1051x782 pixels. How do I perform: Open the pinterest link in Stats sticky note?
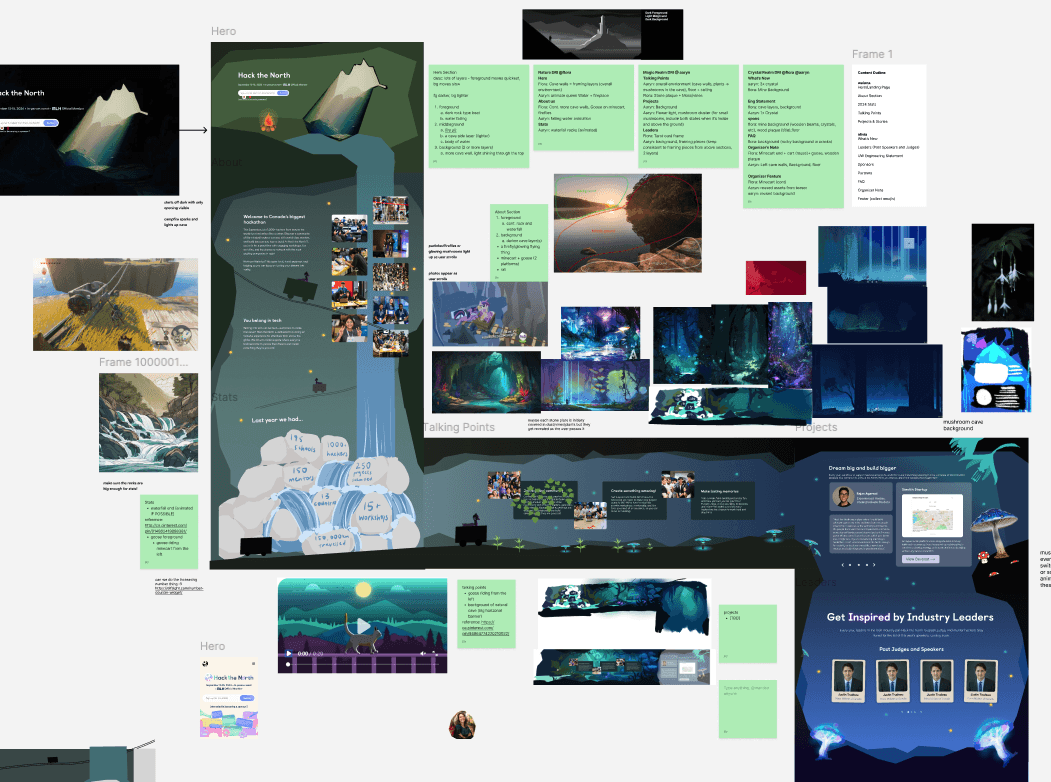point(166,527)
